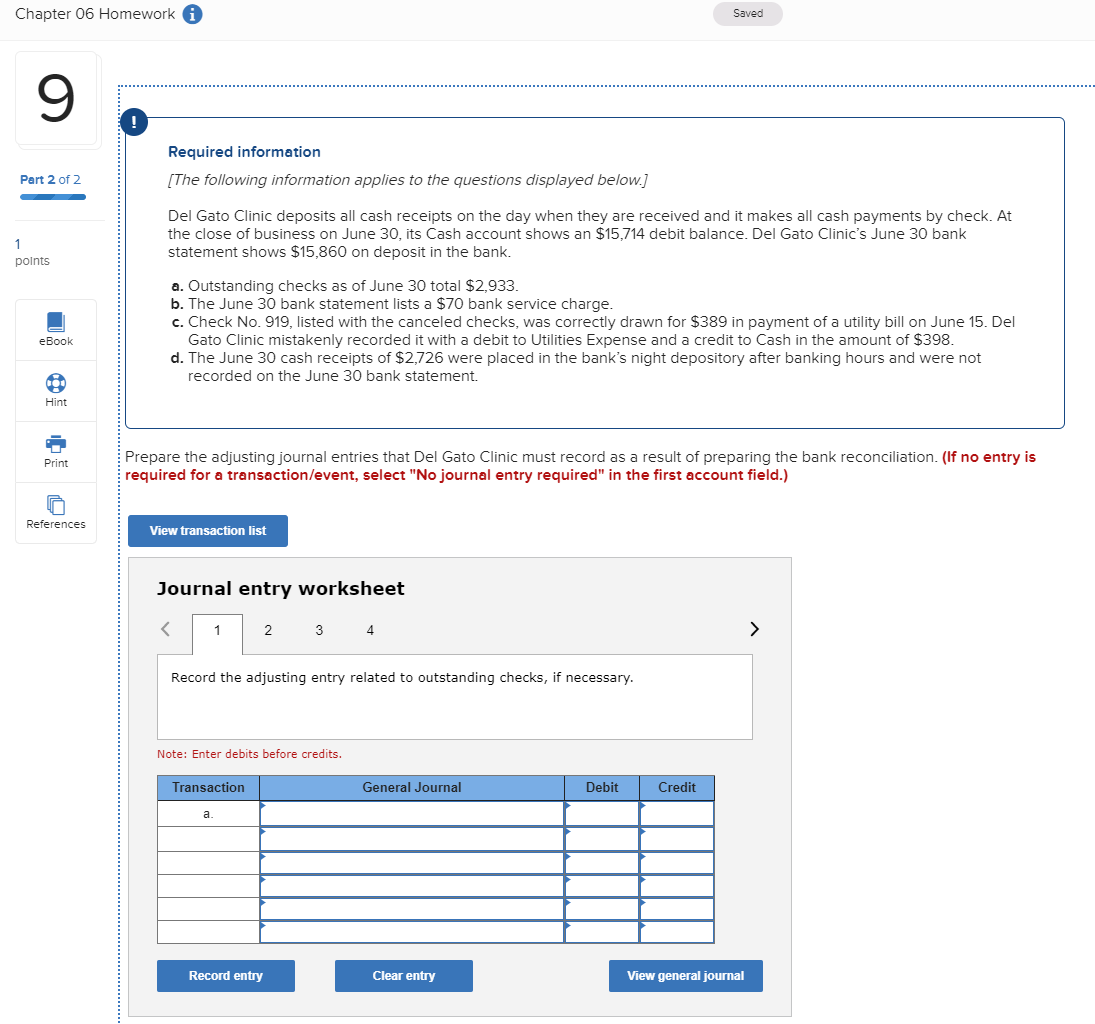This screenshot has width=1095, height=1024.
Task: Record the current journal entry
Action: click(x=225, y=975)
